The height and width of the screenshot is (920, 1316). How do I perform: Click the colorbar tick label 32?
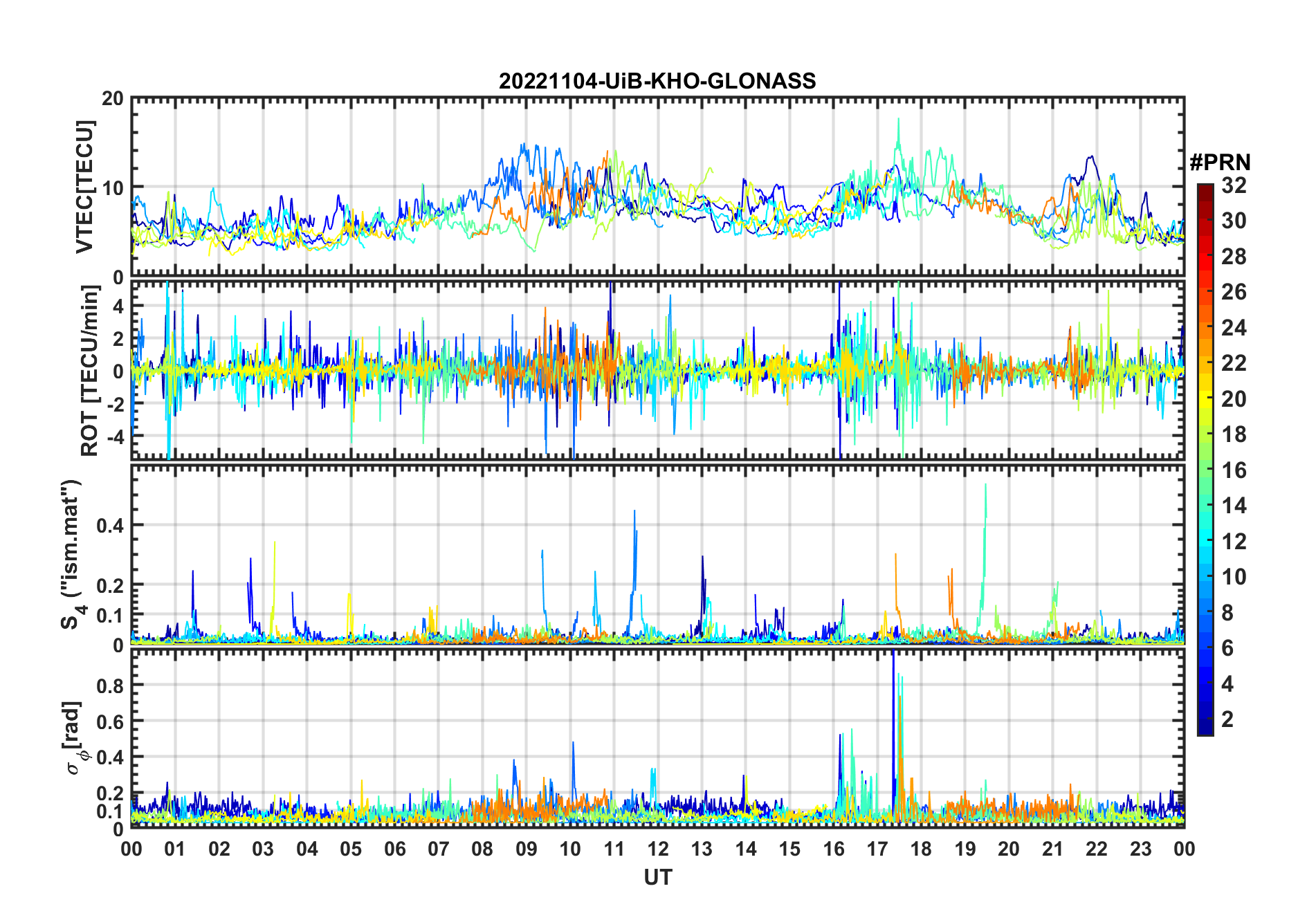1234,185
